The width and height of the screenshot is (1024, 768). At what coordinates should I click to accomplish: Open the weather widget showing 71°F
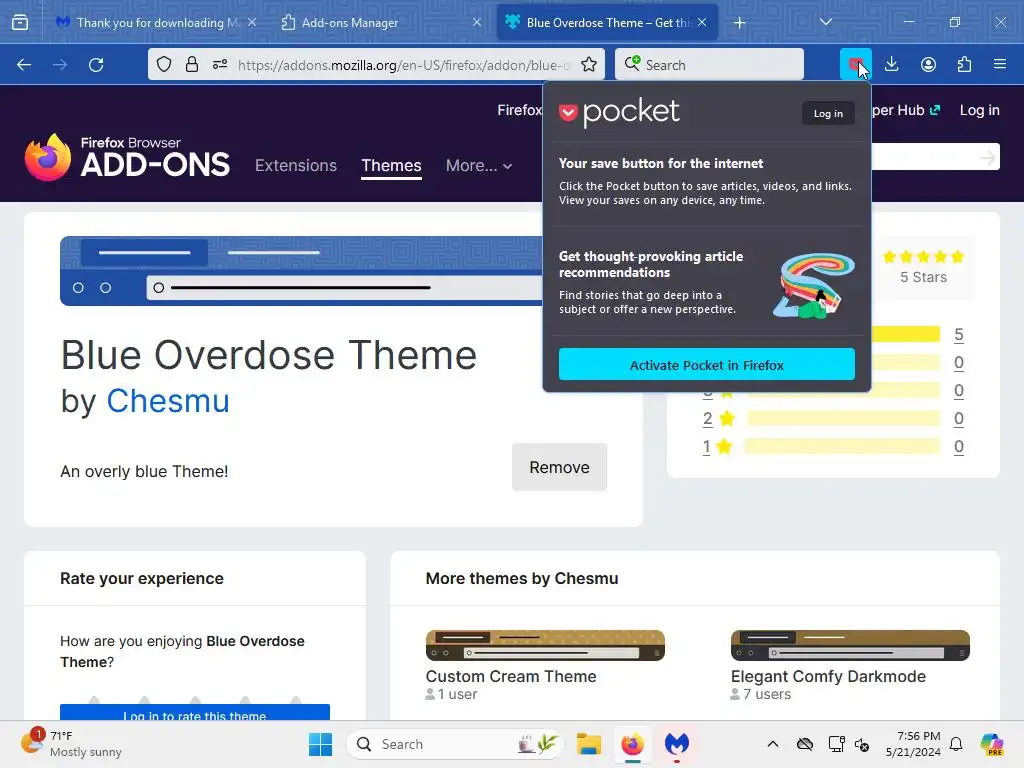point(72,744)
